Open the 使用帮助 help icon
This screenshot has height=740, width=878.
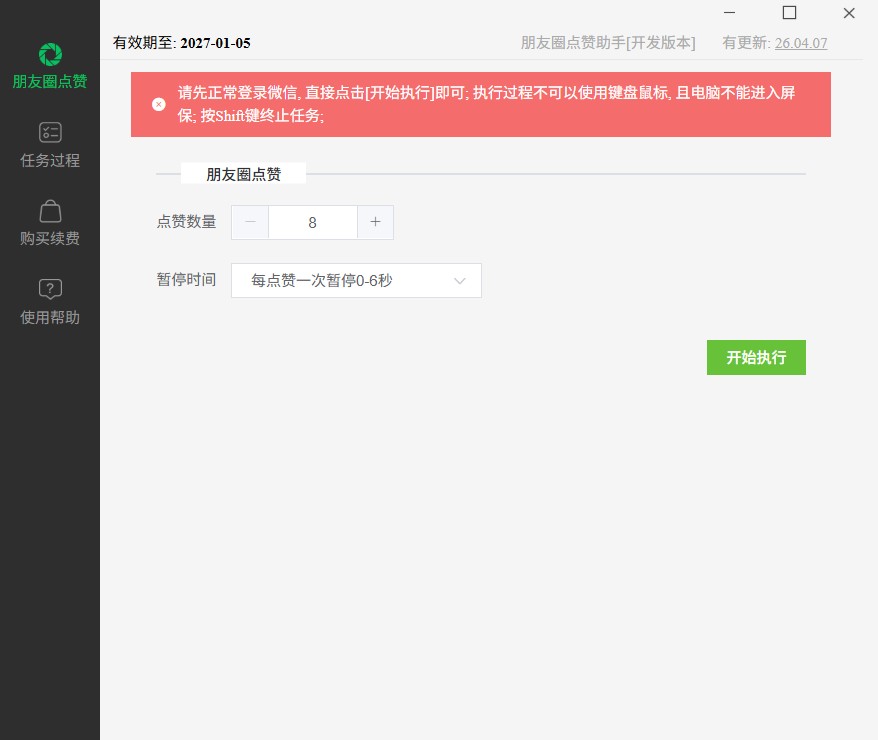[50, 289]
